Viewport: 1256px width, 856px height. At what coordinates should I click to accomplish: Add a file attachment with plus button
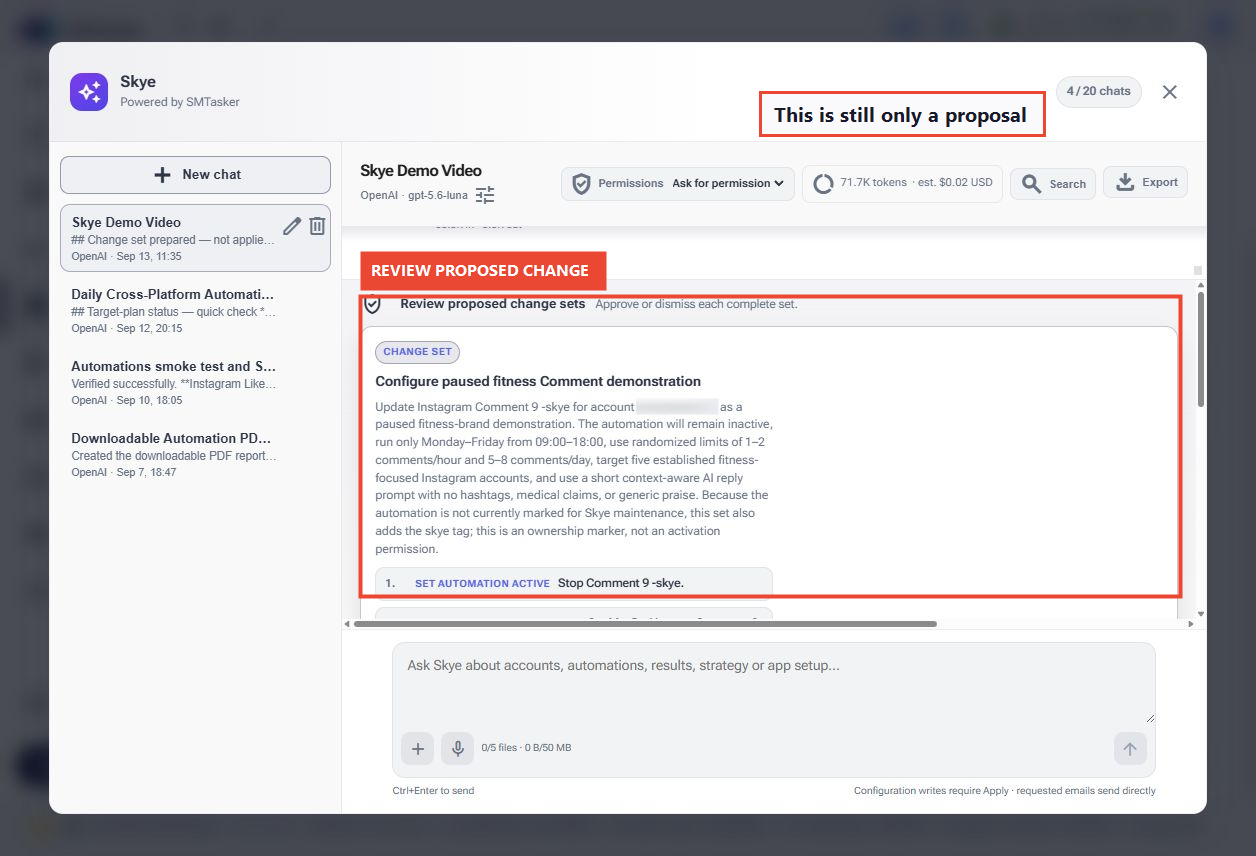click(418, 748)
